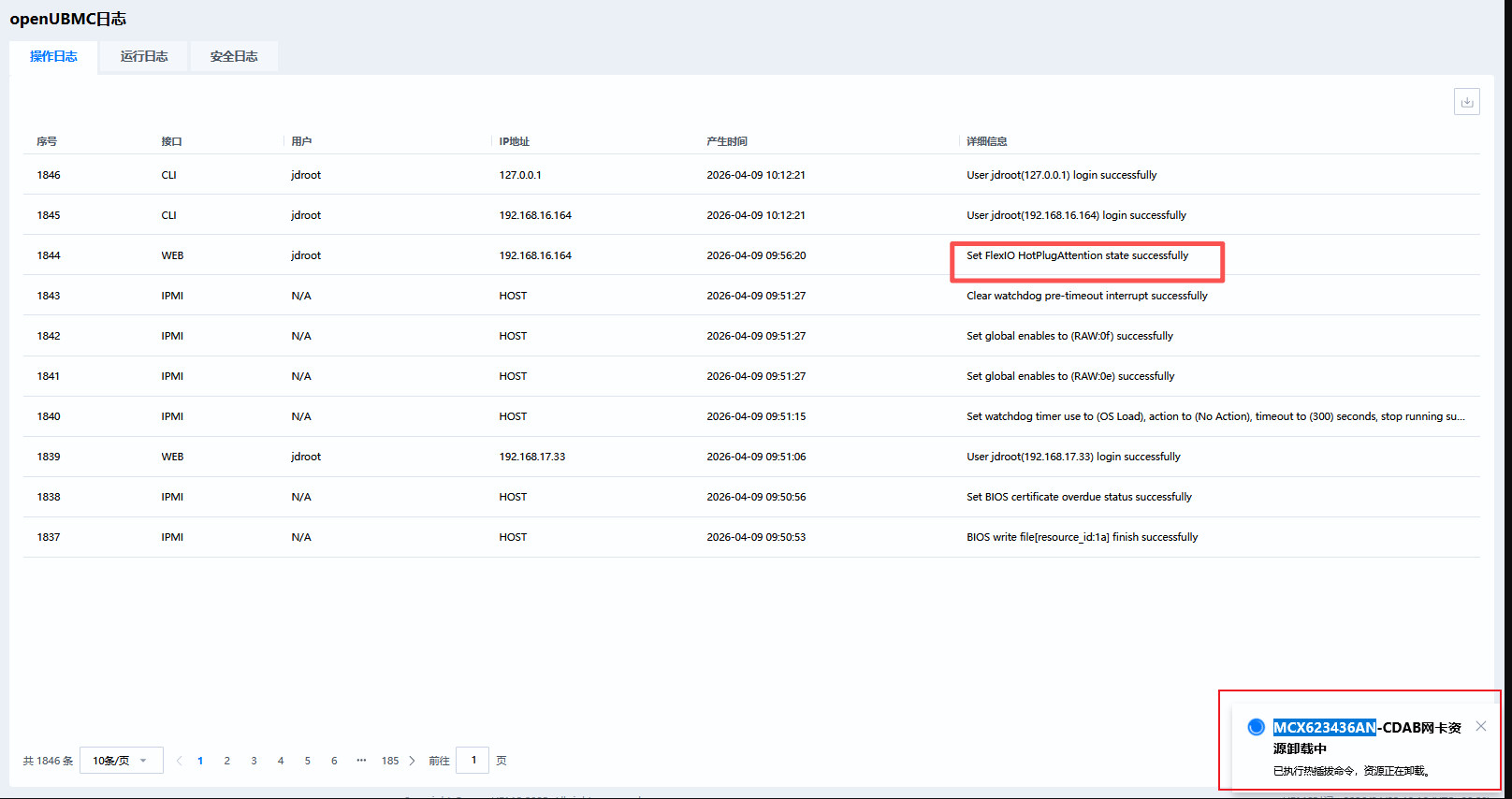
Task: Click WEB interface cell in row 1844
Action: pos(172,255)
